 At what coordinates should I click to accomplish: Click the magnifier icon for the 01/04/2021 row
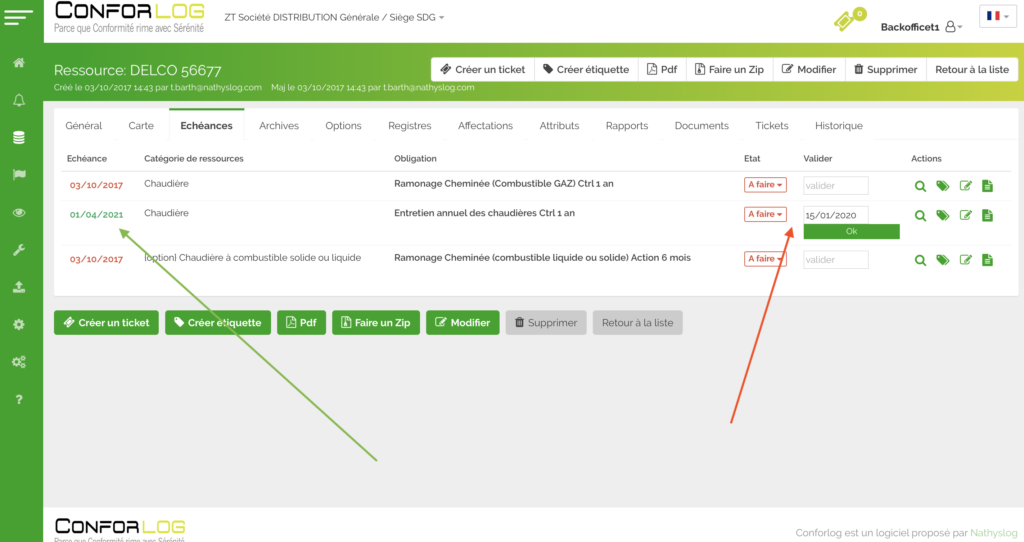pos(921,215)
